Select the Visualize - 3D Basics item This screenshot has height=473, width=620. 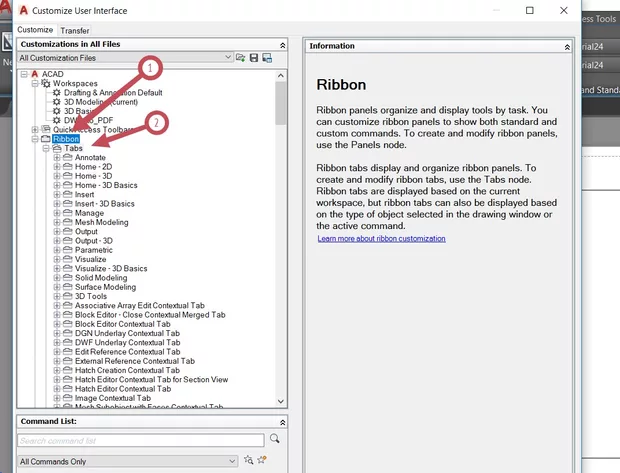(x=111, y=269)
